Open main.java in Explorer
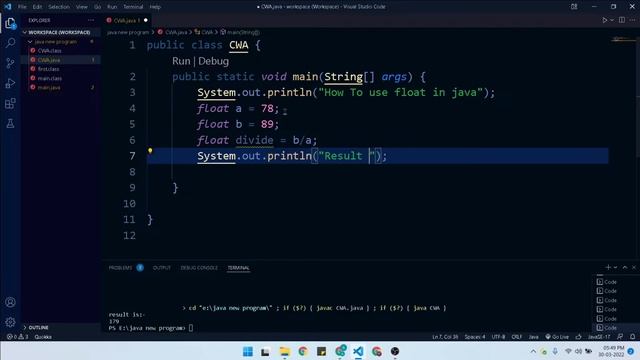 (49, 87)
